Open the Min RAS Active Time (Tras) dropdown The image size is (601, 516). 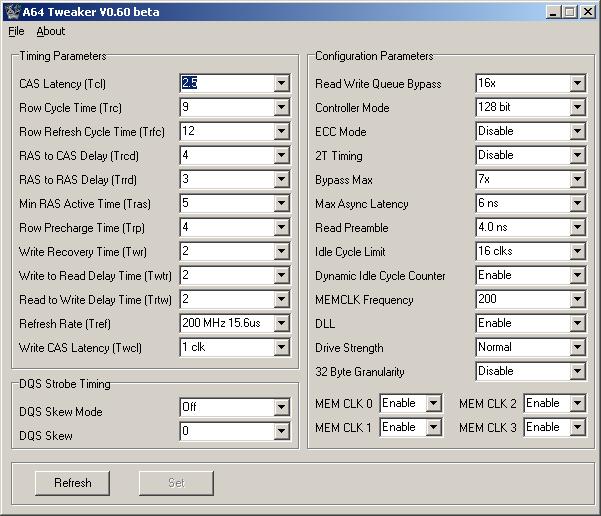[281, 203]
